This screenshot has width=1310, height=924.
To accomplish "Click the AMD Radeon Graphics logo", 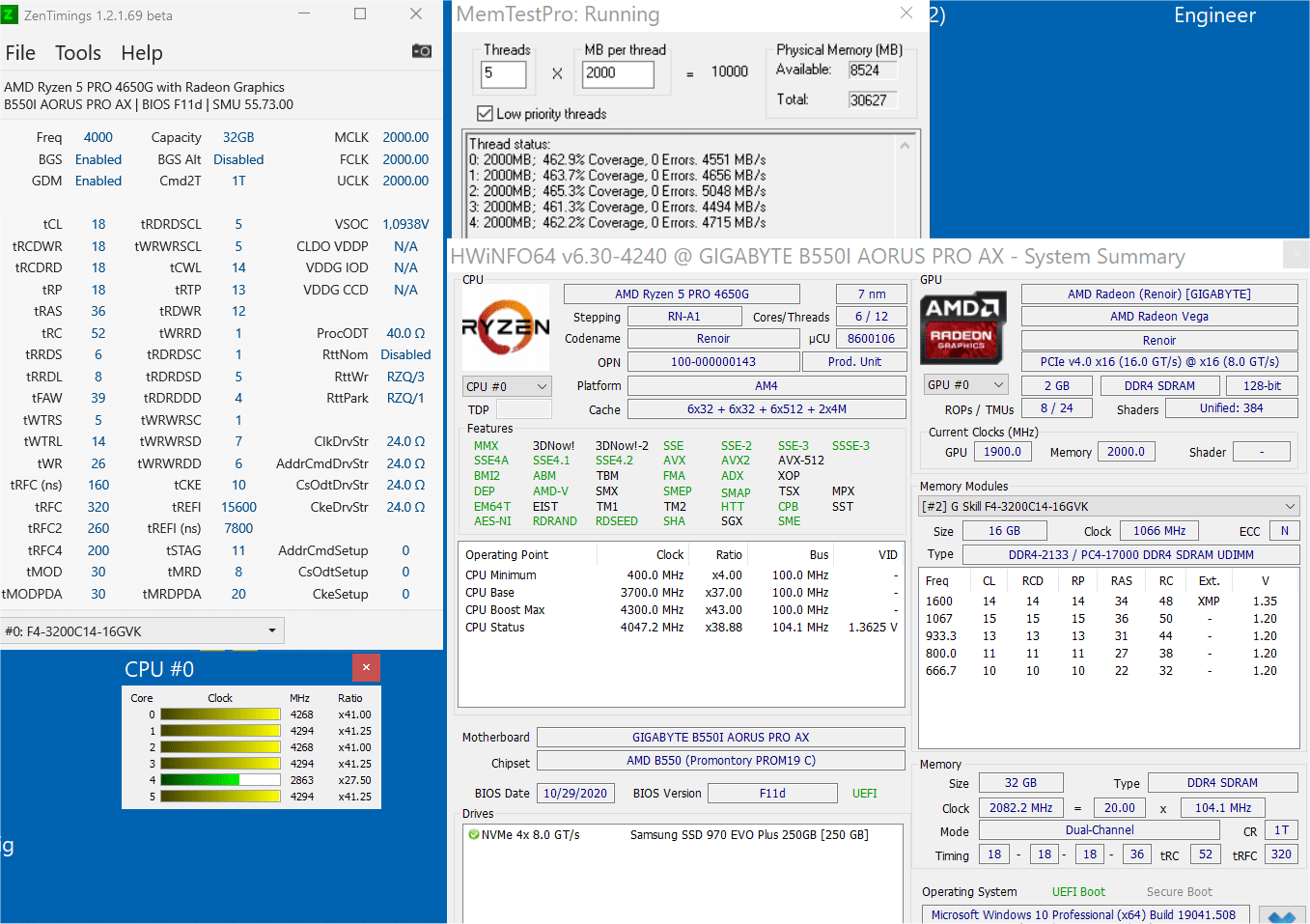I will [962, 327].
